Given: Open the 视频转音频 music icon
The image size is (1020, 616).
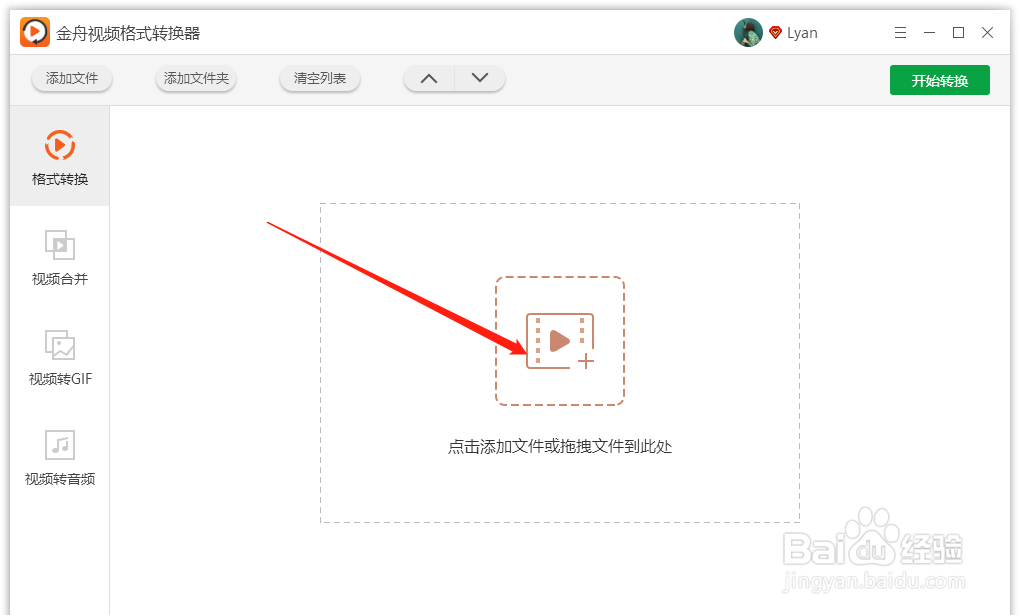Looking at the screenshot, I should (x=60, y=445).
